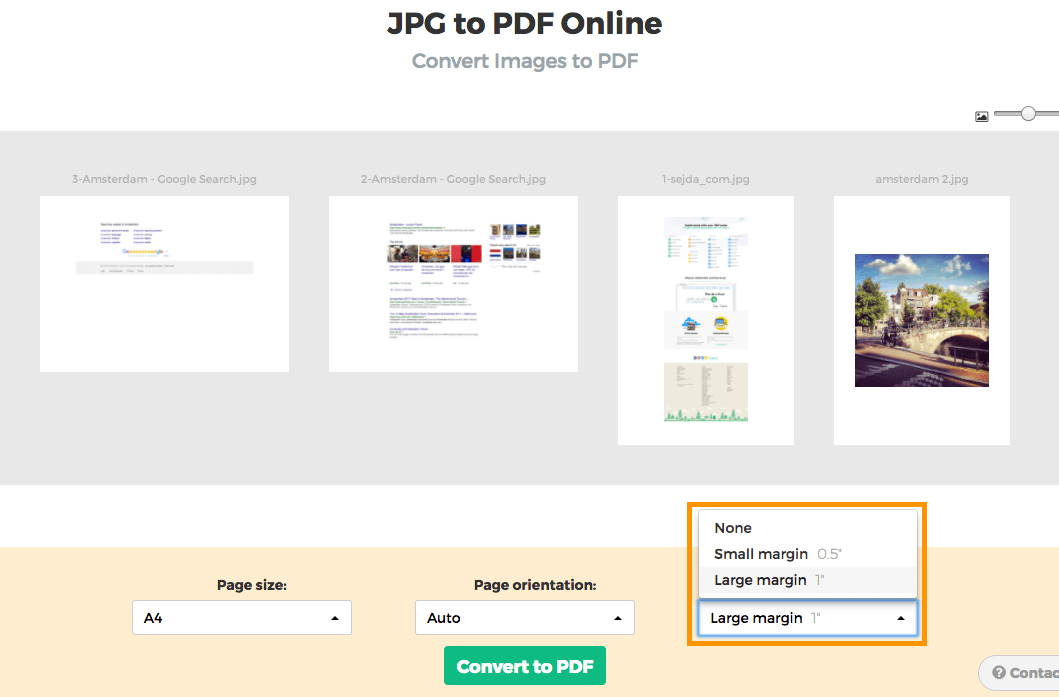
Task: Click the 1-sejda_com.jpg filename label
Action: point(705,180)
